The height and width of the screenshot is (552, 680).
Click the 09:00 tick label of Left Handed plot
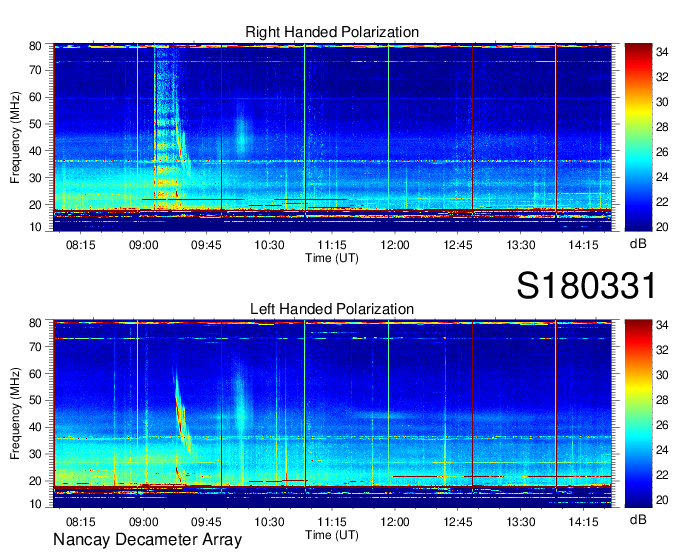click(x=144, y=522)
